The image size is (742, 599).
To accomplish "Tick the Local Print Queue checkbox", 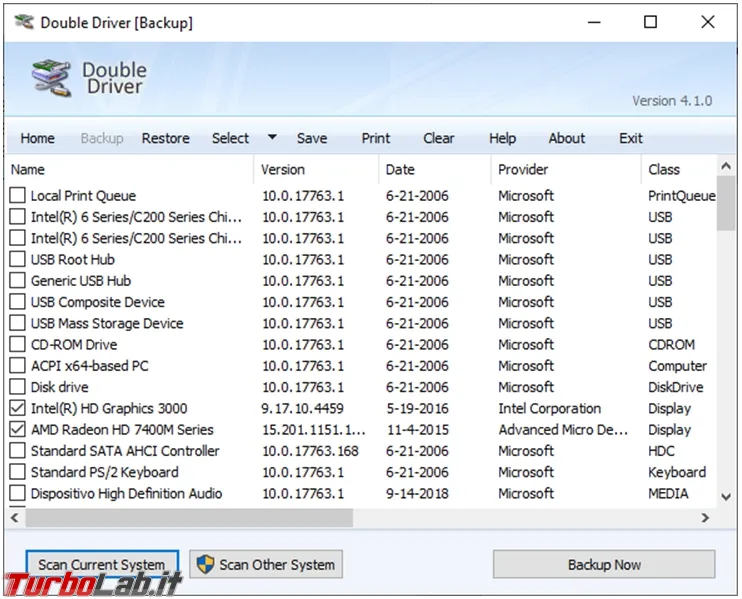I will coord(18,195).
